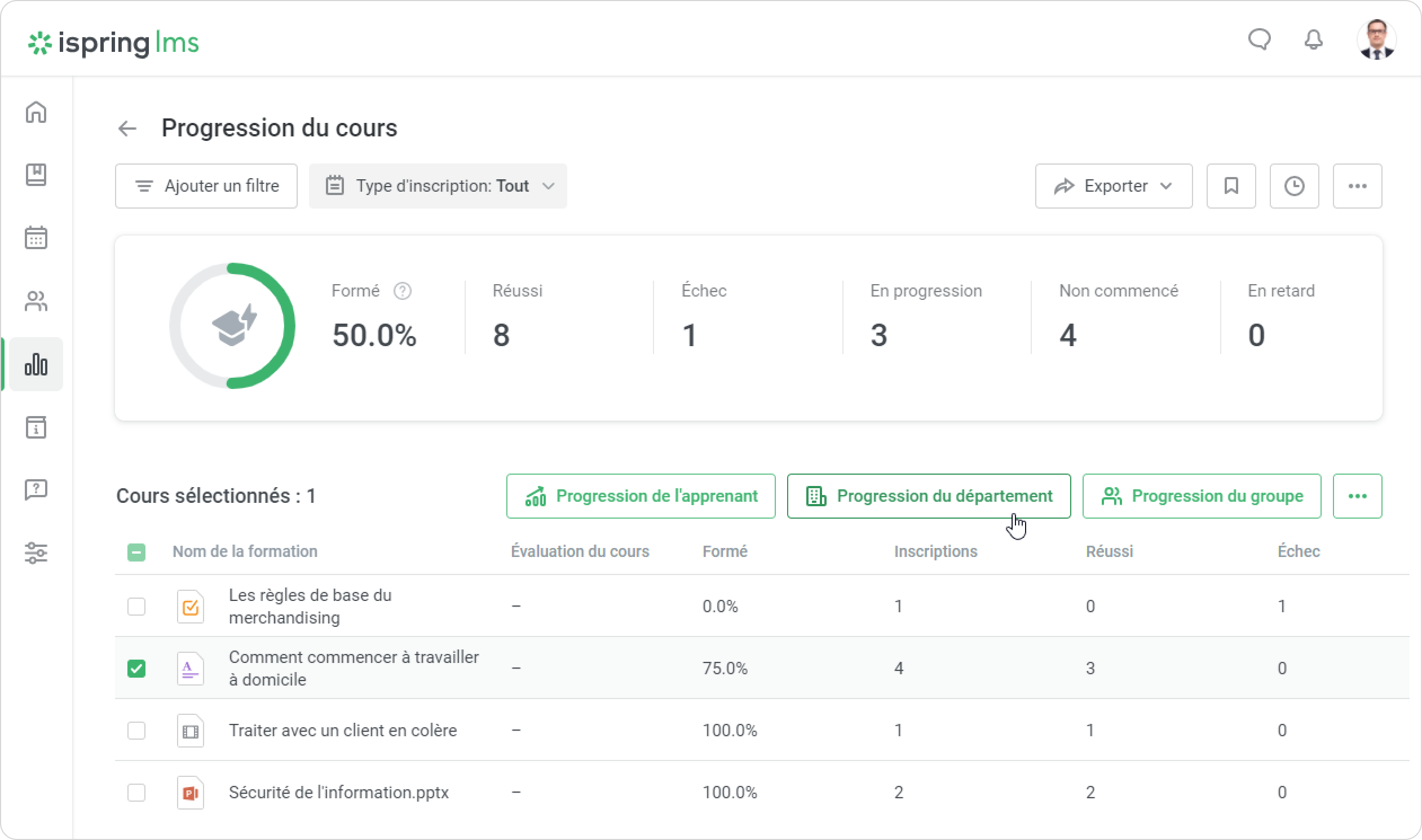This screenshot has height=840, width=1422.
Task: Click the Formé help question icon
Action: (x=403, y=291)
